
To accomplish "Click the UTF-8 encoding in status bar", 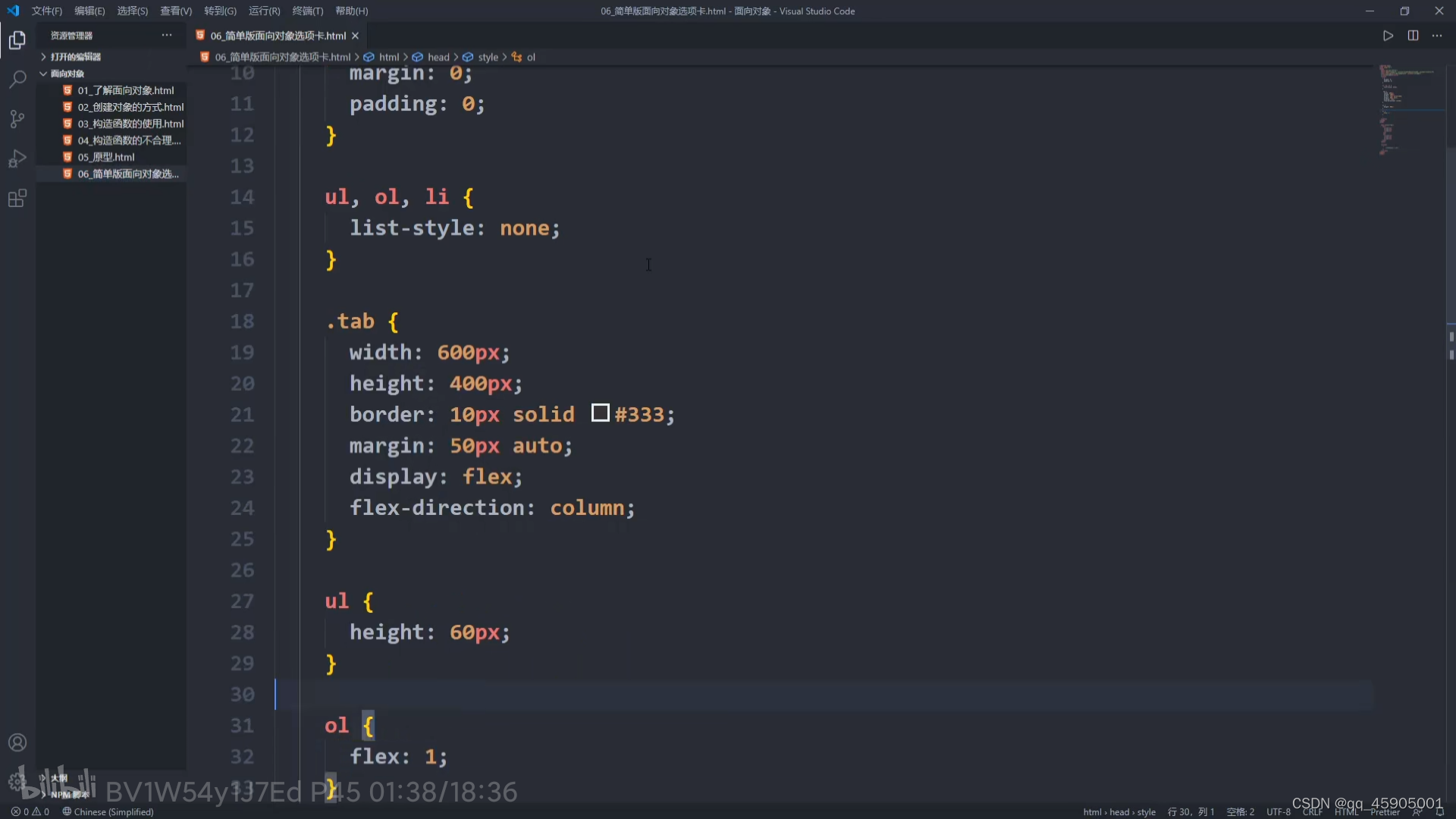I will pos(1278,812).
